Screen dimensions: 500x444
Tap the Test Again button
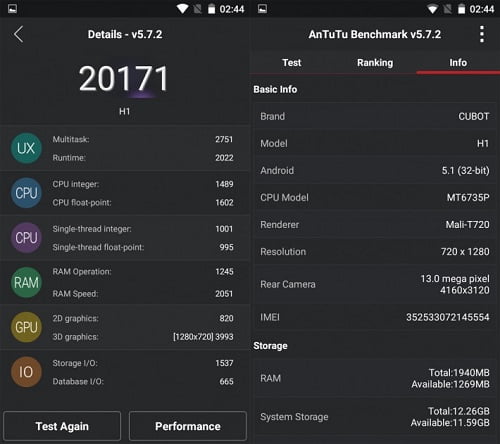pos(62,426)
